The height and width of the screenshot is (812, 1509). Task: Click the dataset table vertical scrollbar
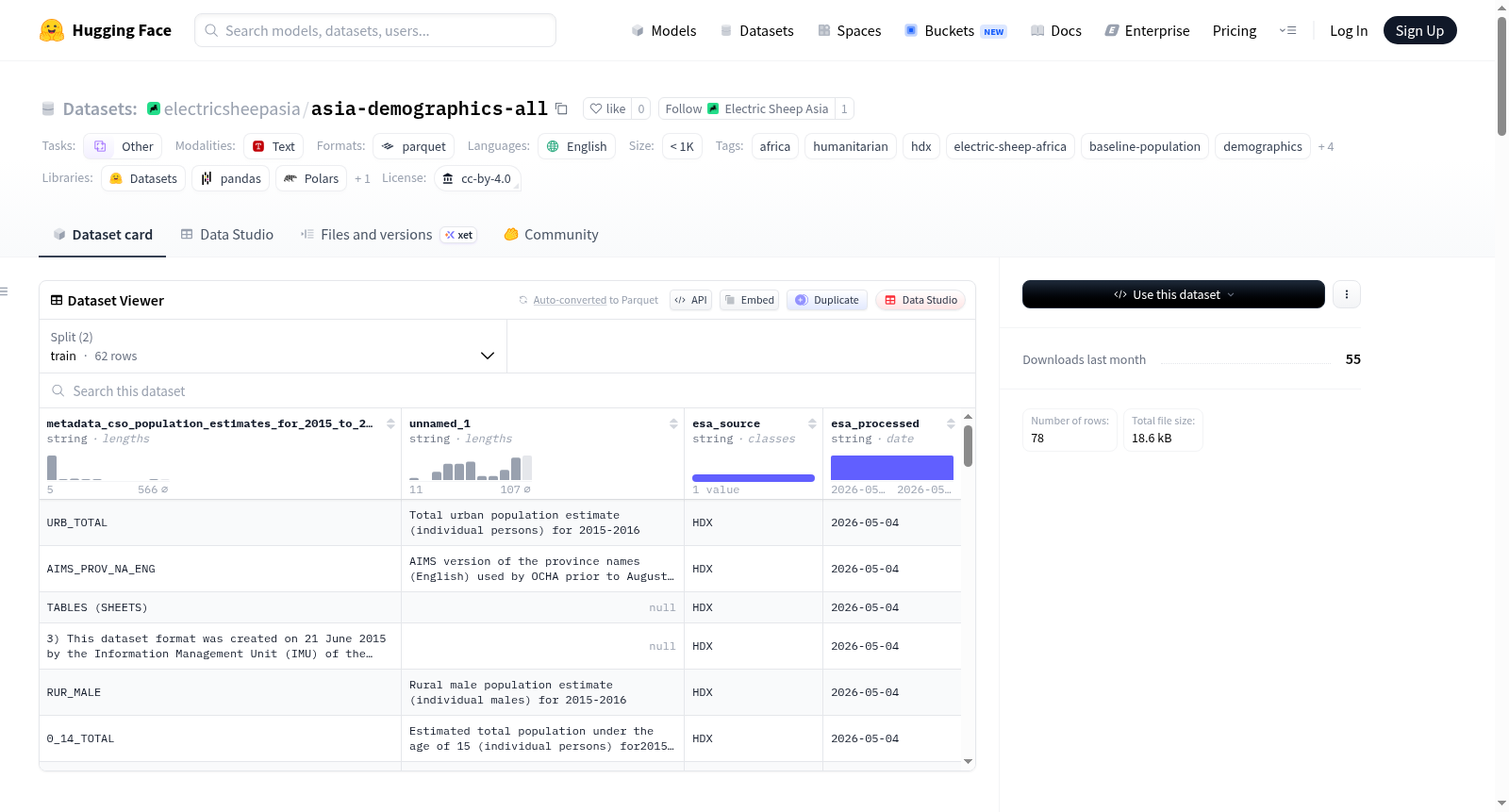coord(968,445)
